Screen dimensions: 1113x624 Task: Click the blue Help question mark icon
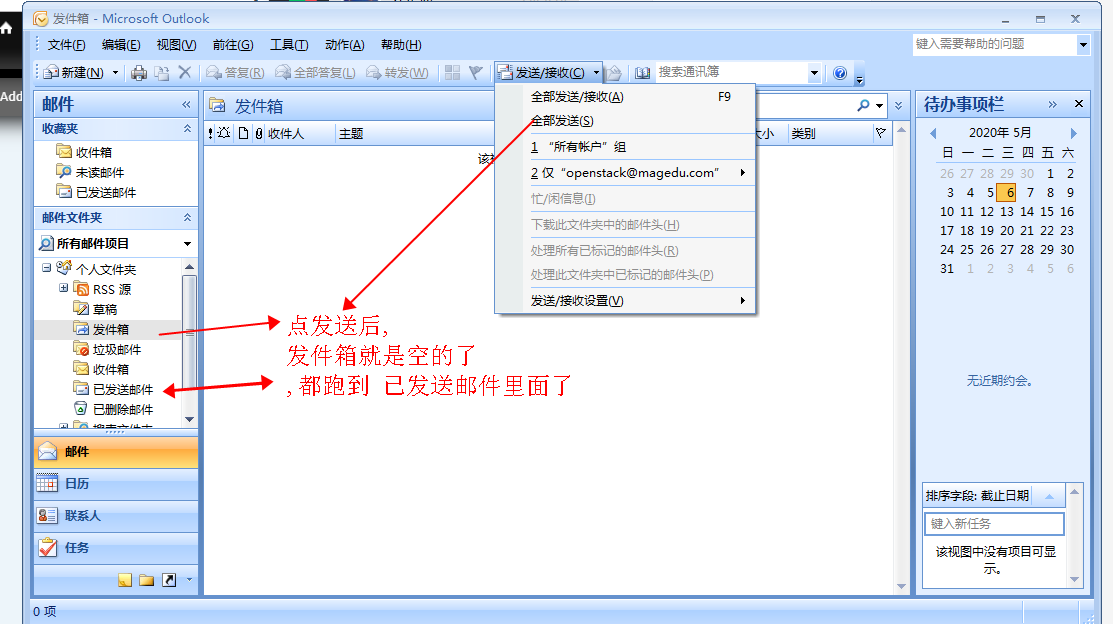pyautogui.click(x=840, y=72)
